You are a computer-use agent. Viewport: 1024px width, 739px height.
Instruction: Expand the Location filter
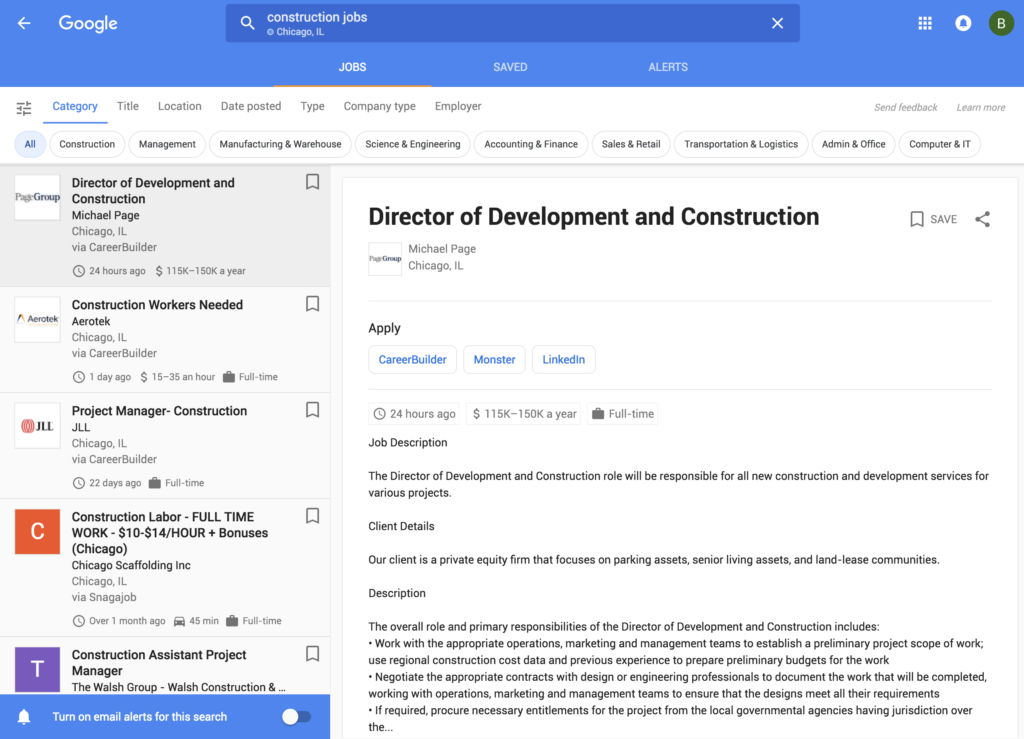180,106
